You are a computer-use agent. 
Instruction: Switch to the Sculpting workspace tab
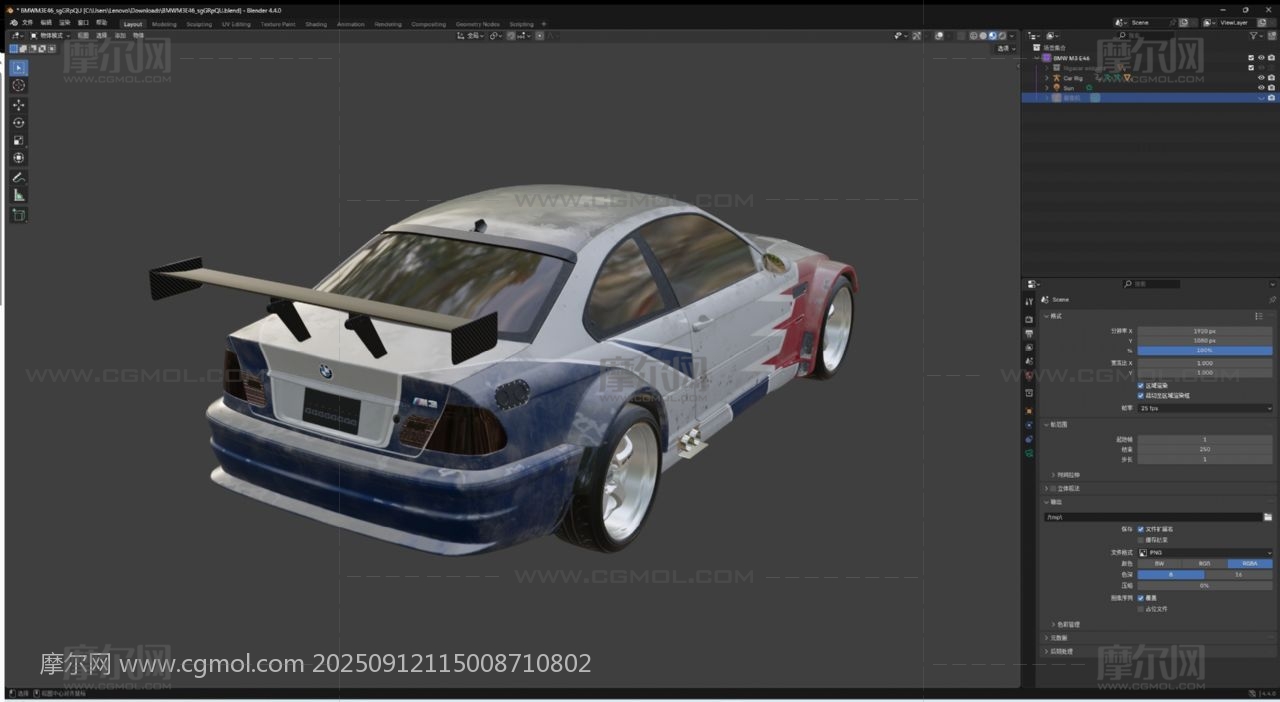click(x=199, y=24)
